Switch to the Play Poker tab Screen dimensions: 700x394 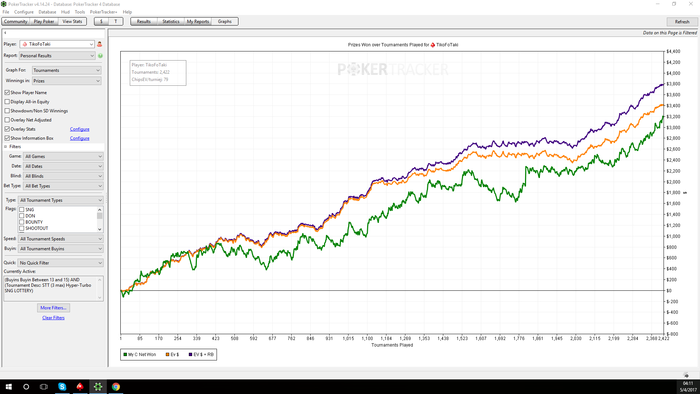[44, 21]
